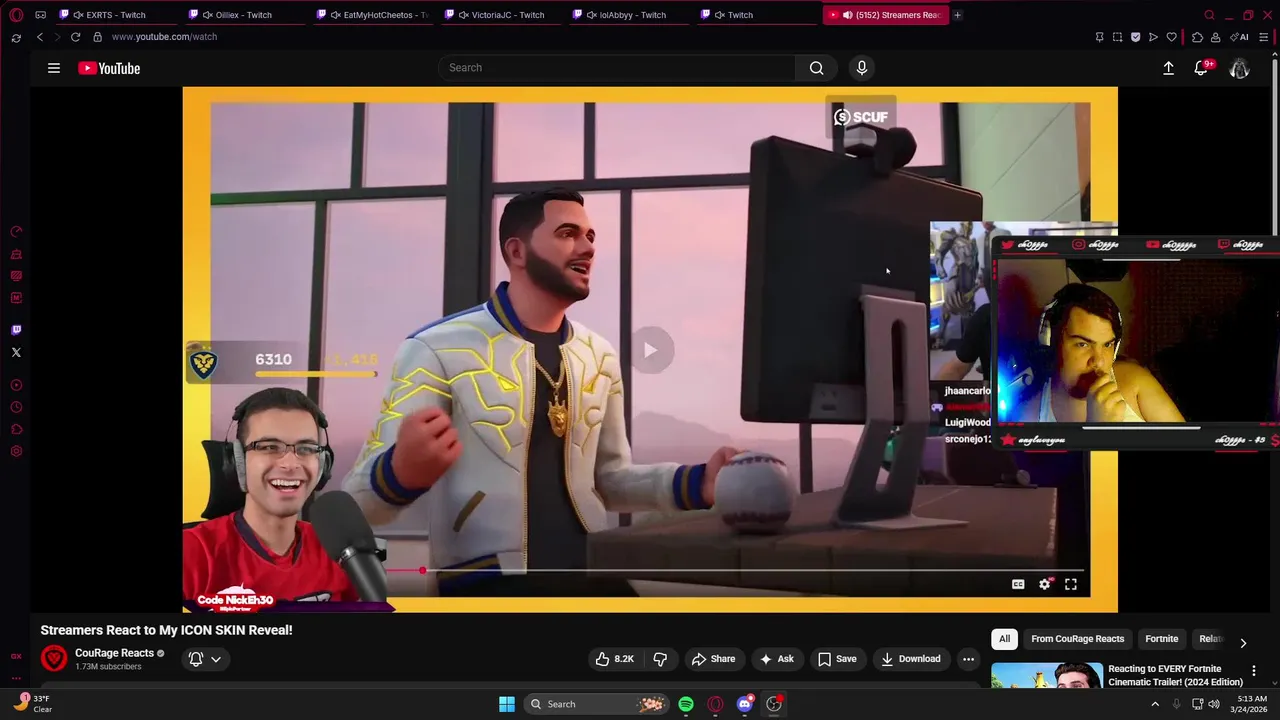The width and height of the screenshot is (1280, 720).
Task: Play the video using center play button
Action: (650, 350)
